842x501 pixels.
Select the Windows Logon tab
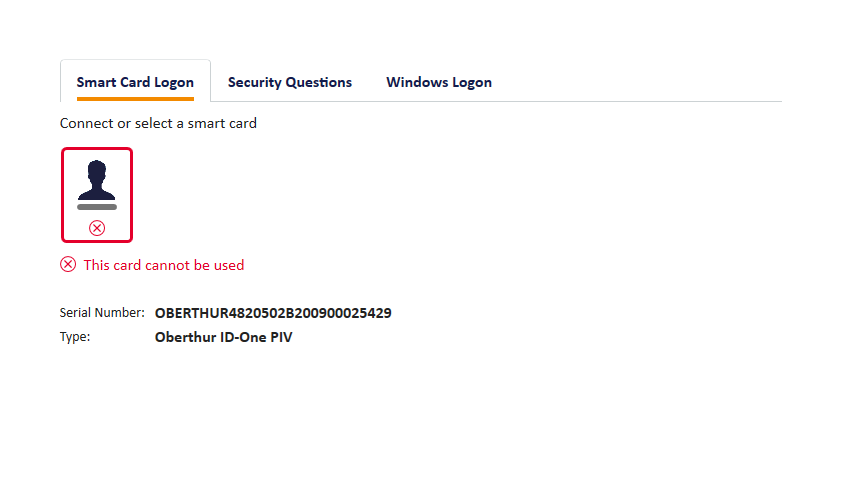(x=439, y=82)
